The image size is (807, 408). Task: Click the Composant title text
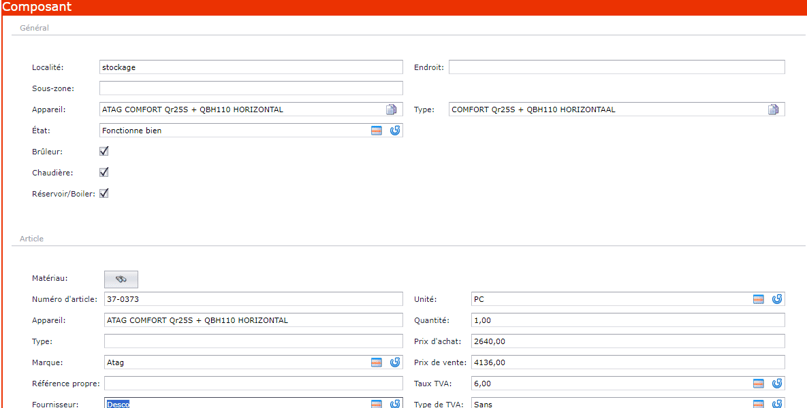point(37,7)
